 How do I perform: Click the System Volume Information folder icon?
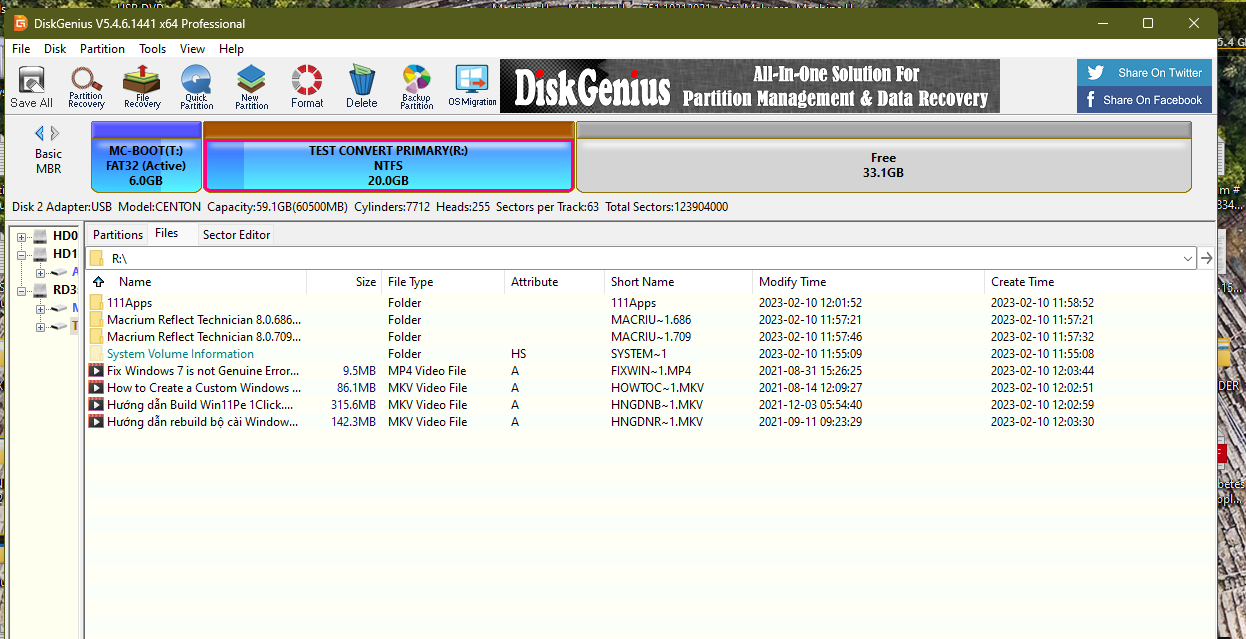point(96,354)
